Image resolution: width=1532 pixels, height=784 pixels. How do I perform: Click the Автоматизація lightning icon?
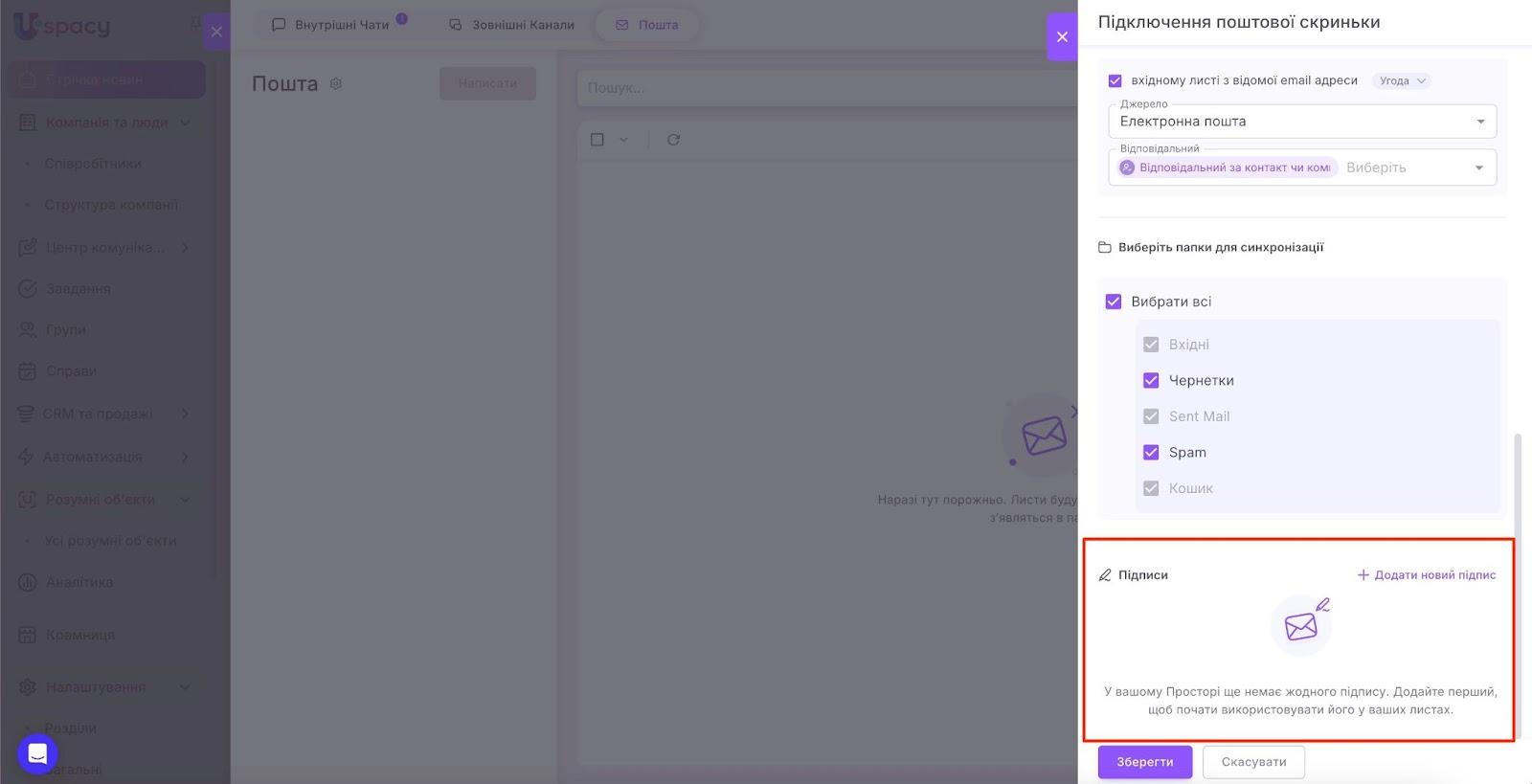26,457
